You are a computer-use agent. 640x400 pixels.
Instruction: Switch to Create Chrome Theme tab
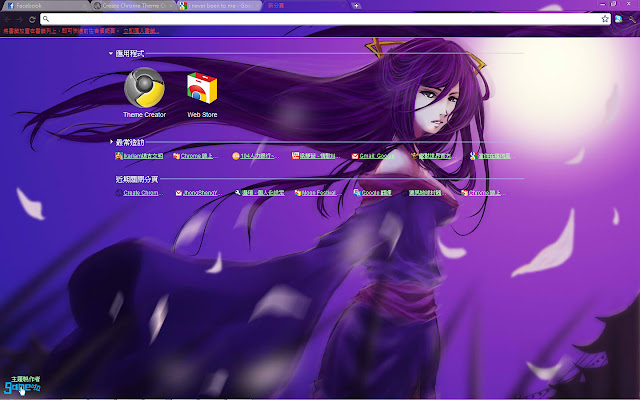tap(130, 6)
